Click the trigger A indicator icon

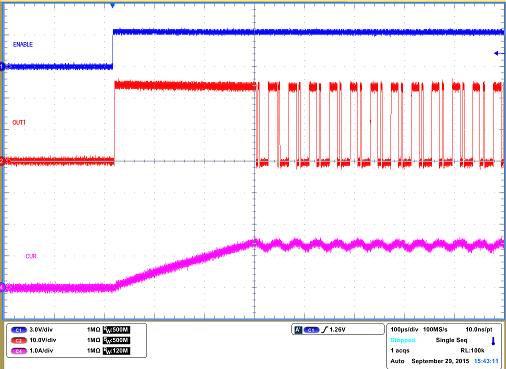coord(298,330)
